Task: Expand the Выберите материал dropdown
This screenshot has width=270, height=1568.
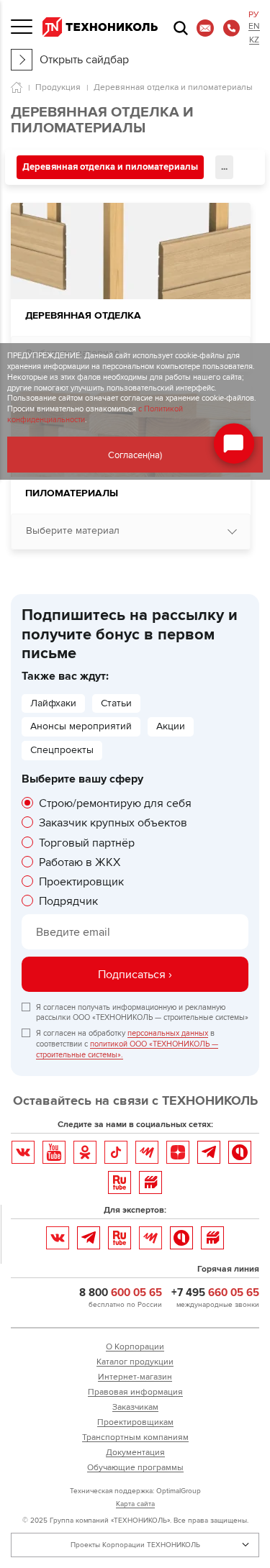Action: tap(130, 531)
